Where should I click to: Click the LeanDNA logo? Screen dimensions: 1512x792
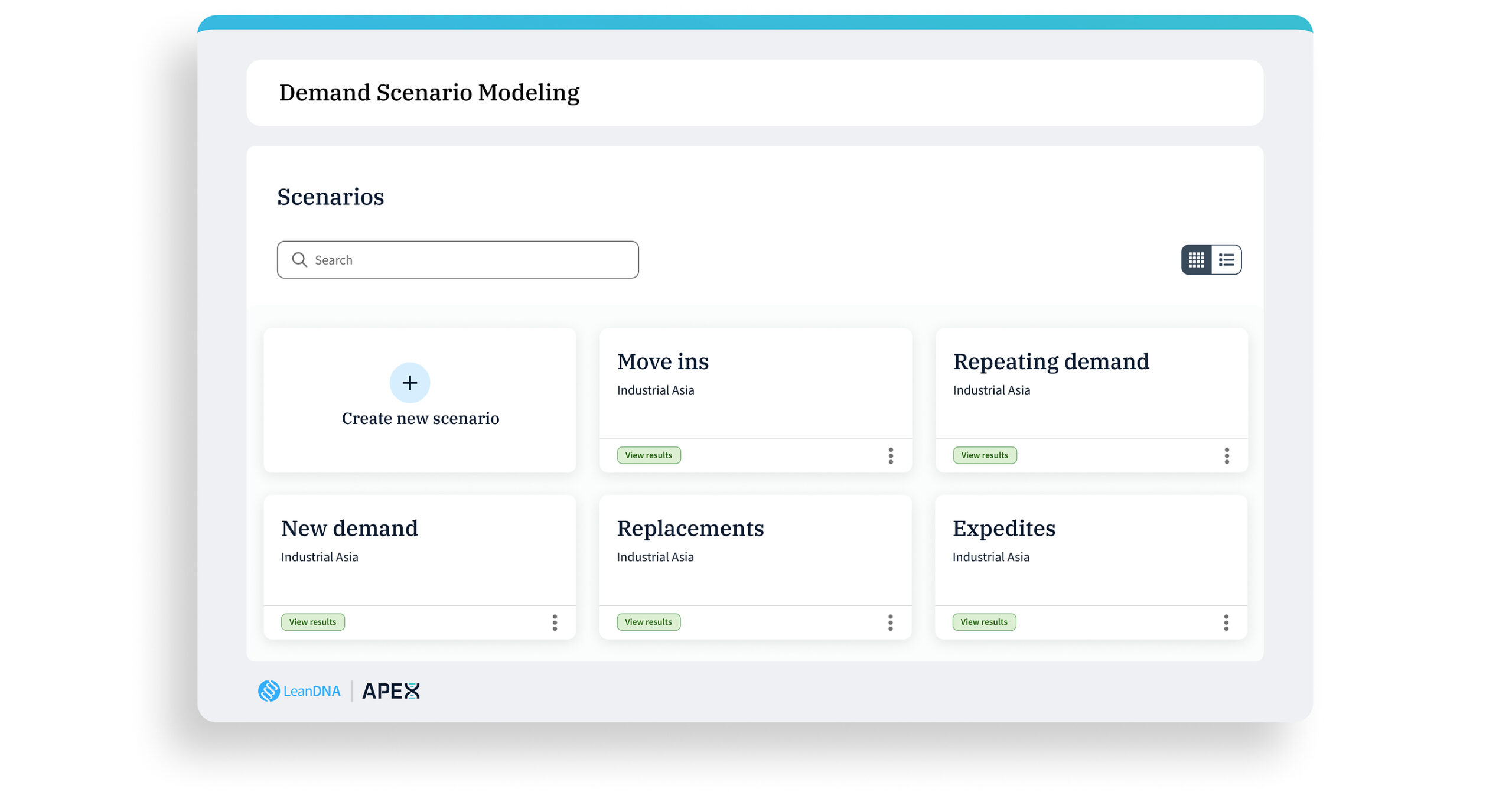tap(299, 690)
